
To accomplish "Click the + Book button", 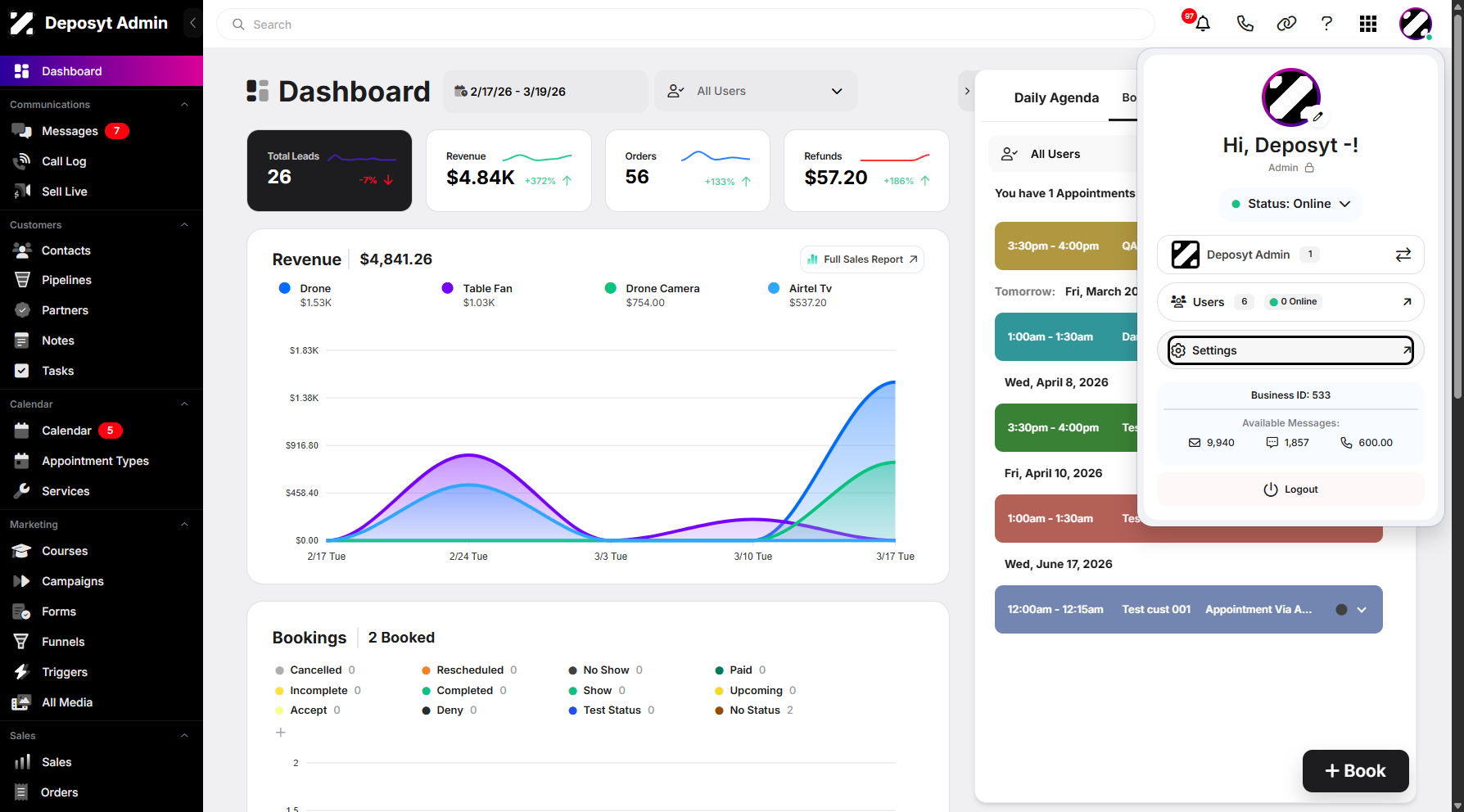I will (1355, 771).
